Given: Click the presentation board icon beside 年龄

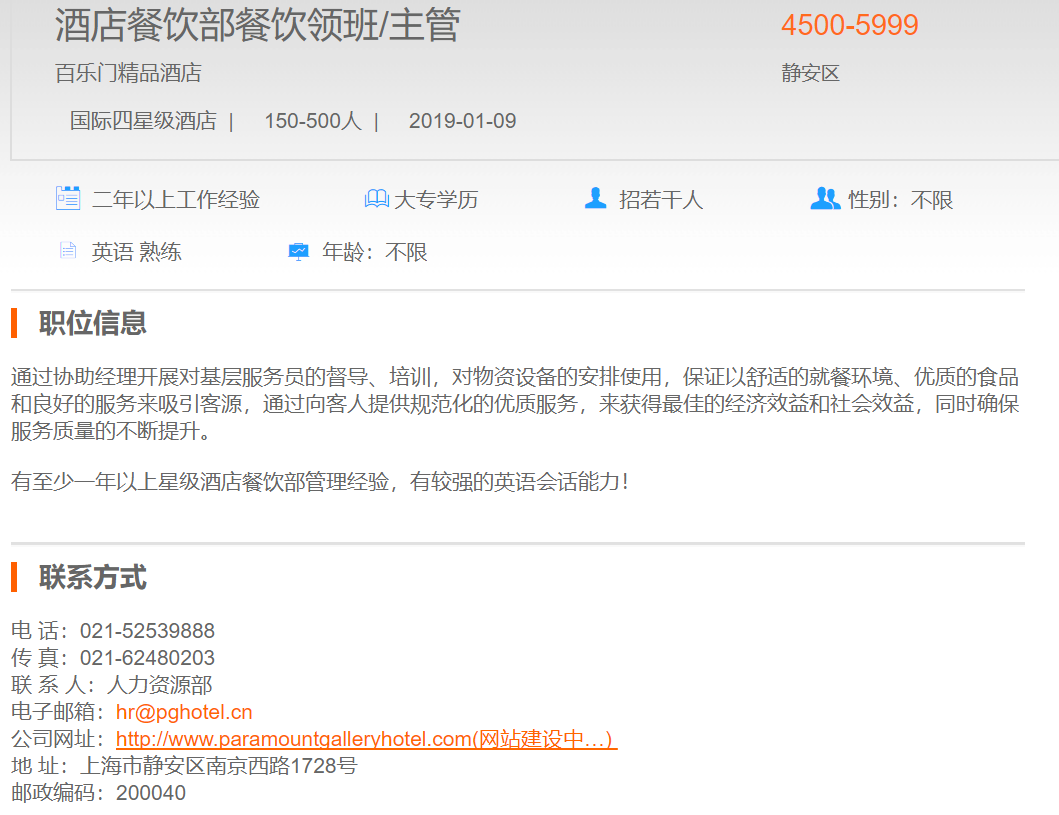Looking at the screenshot, I should coord(298,251).
